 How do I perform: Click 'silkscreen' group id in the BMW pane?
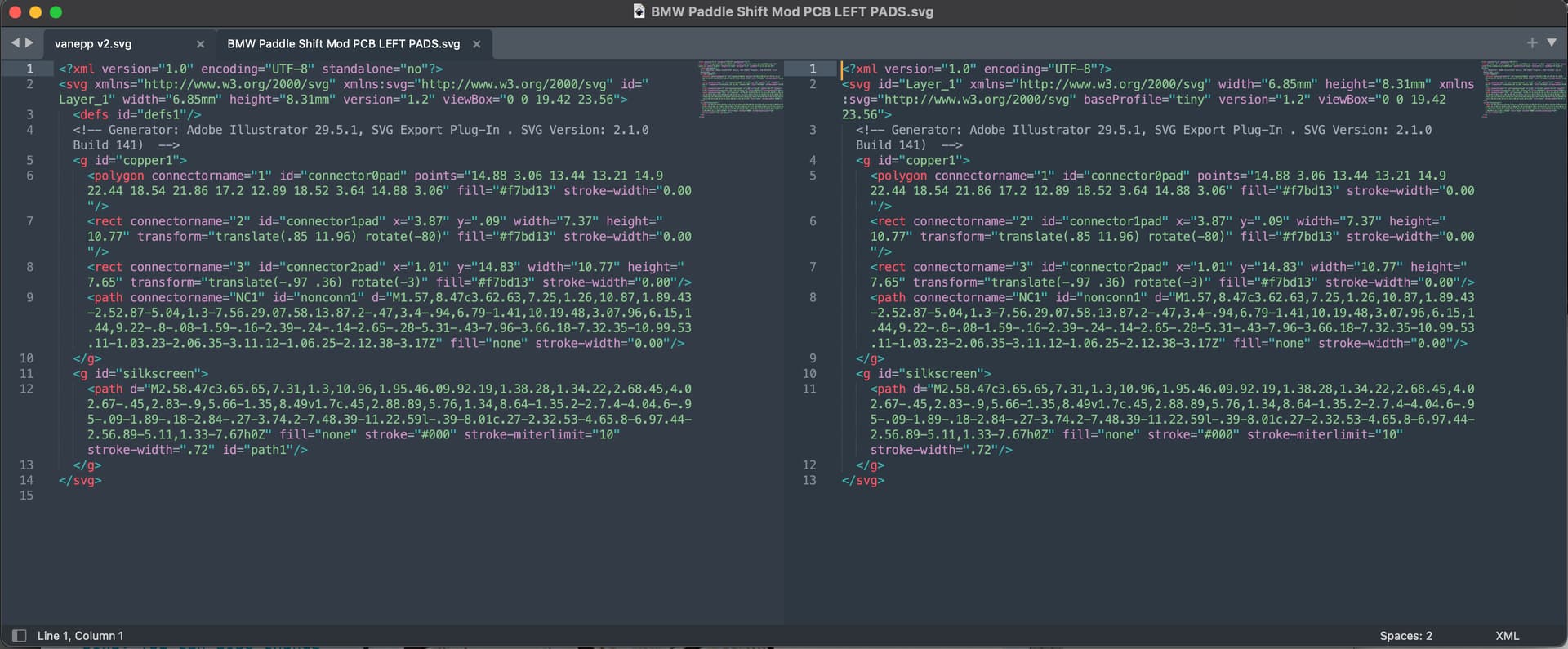(942, 374)
